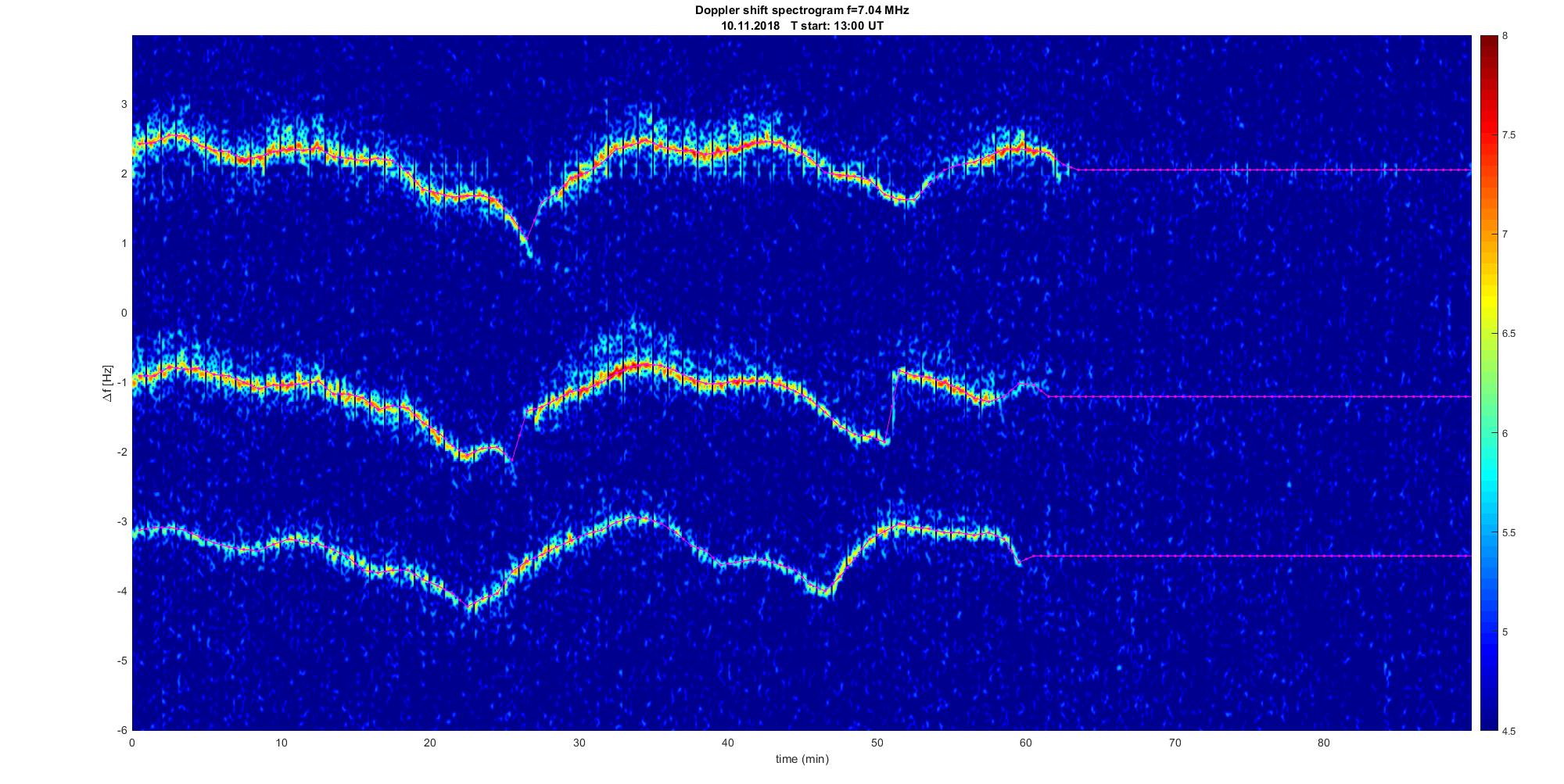Click the y-axis tick label '-6'
1564x784 pixels.
pos(122,730)
